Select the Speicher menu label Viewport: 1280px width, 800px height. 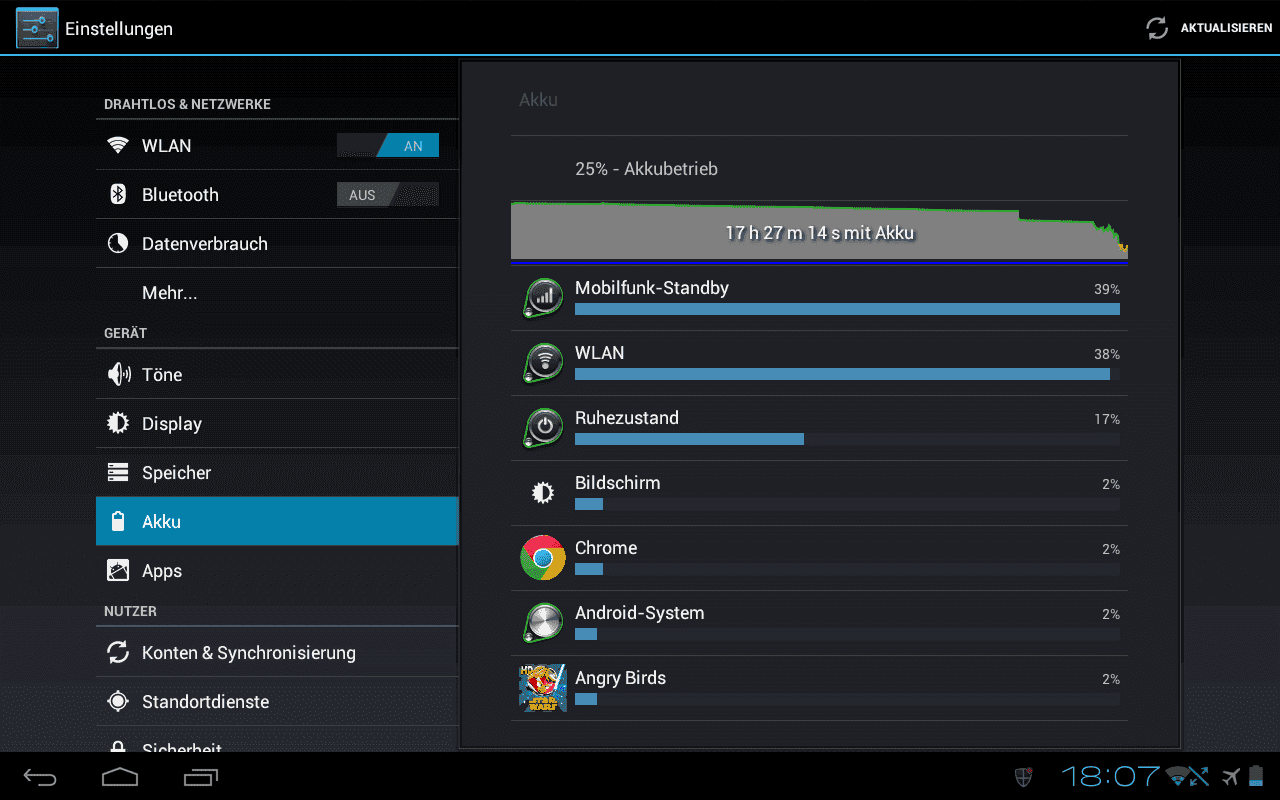[177, 473]
